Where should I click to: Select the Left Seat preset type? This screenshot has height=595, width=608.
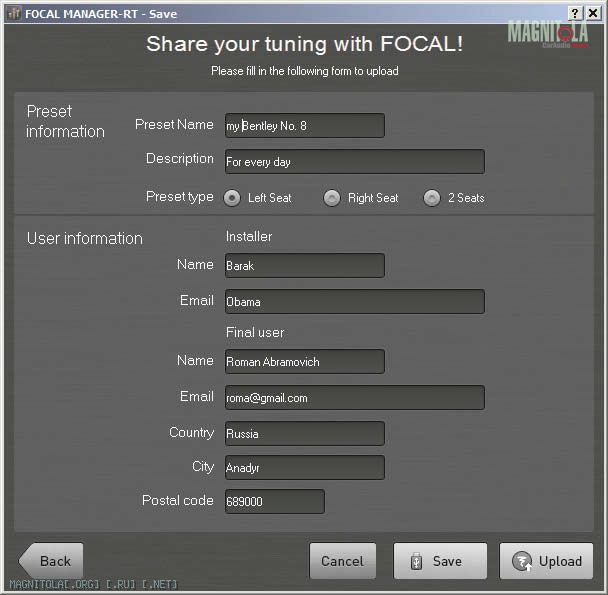coord(232,198)
